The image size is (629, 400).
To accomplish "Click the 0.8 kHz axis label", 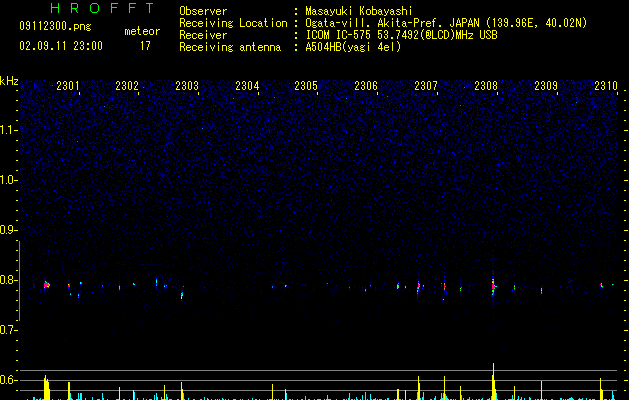I will click(x=8, y=280).
